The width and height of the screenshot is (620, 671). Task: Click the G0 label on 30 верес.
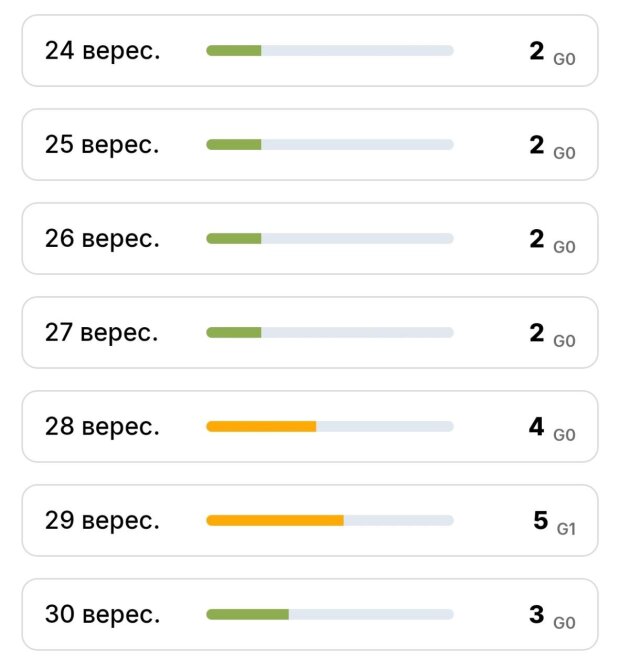click(x=564, y=623)
